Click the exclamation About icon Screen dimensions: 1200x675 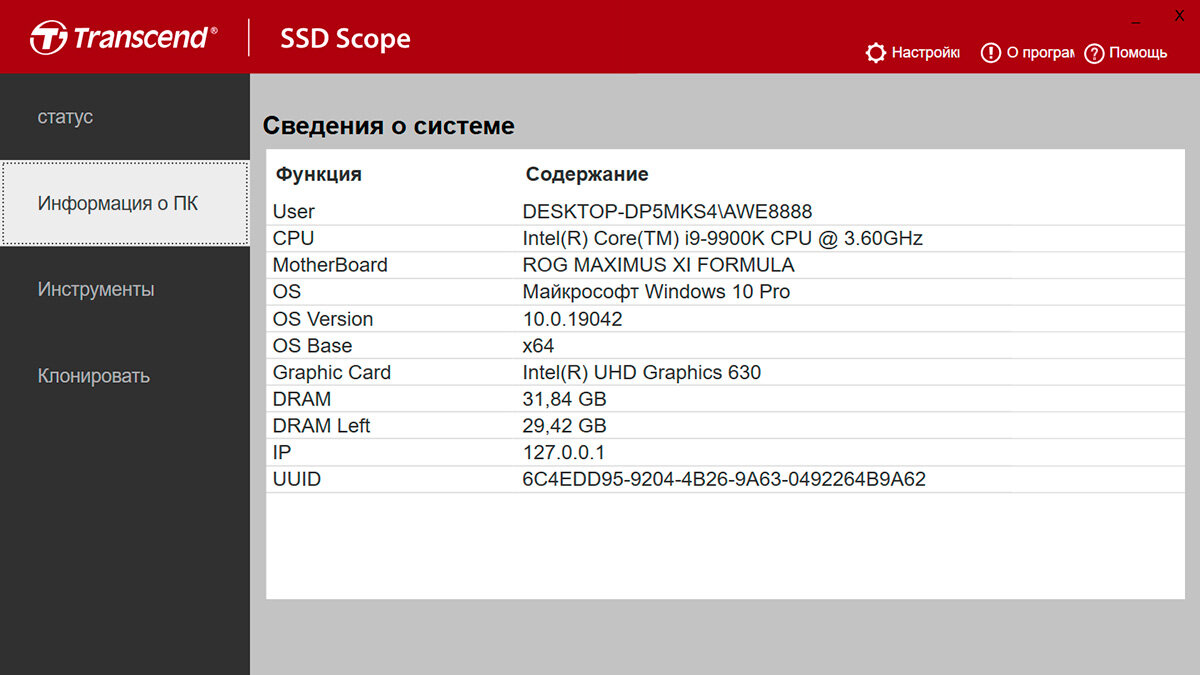click(x=991, y=53)
